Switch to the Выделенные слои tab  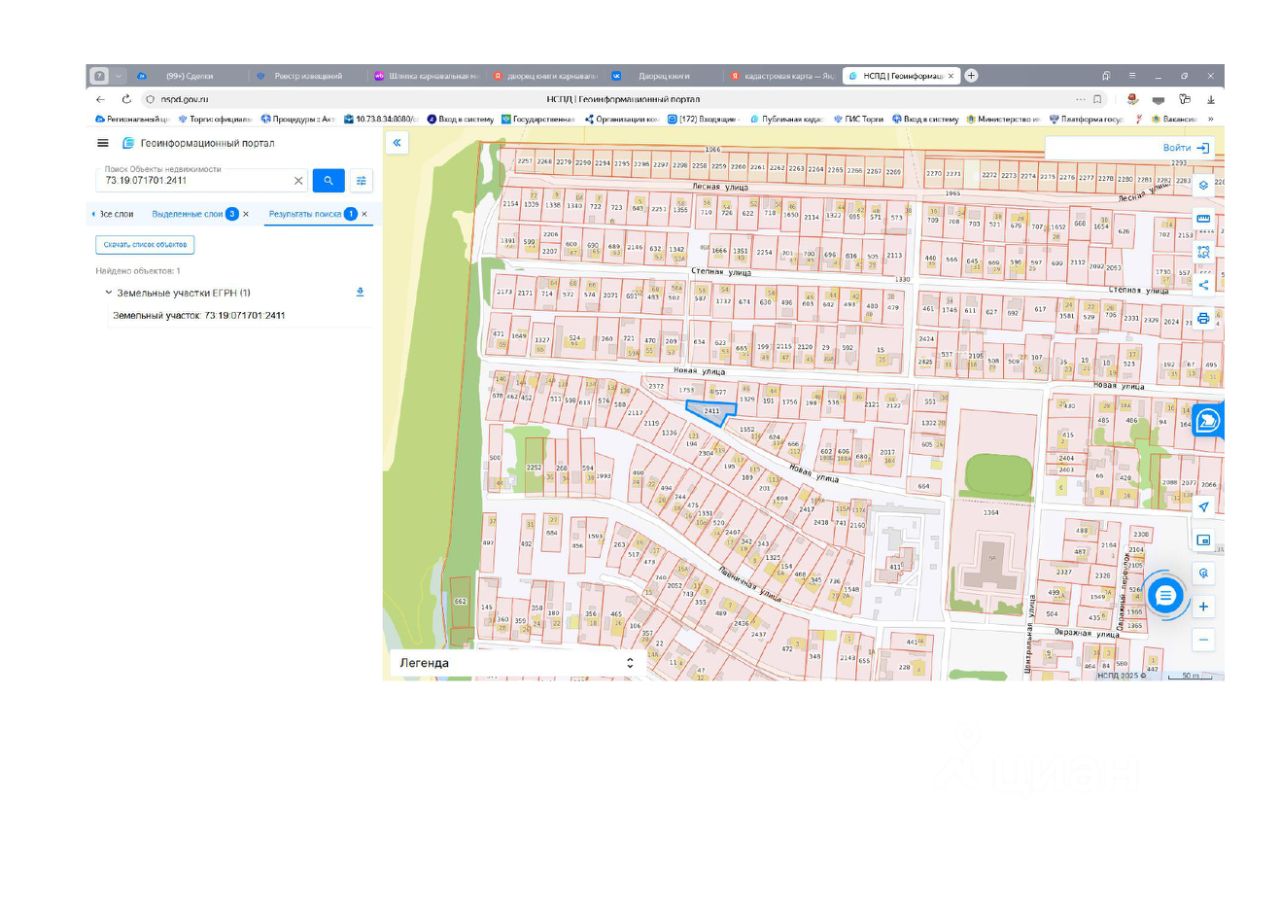click(187, 214)
